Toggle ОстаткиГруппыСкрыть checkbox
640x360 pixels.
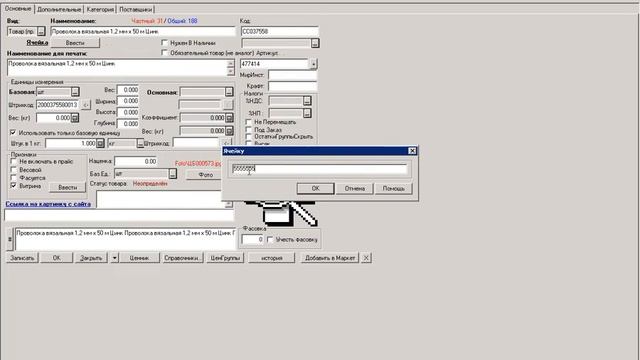(248, 137)
